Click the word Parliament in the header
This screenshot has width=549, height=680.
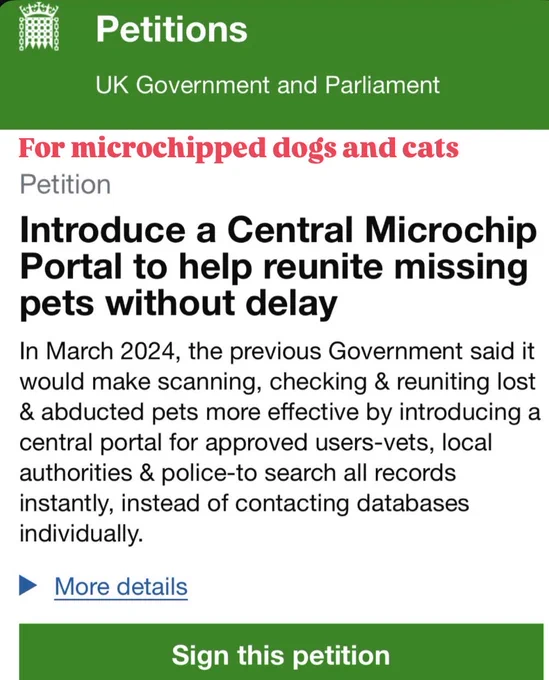pyautogui.click(x=382, y=85)
